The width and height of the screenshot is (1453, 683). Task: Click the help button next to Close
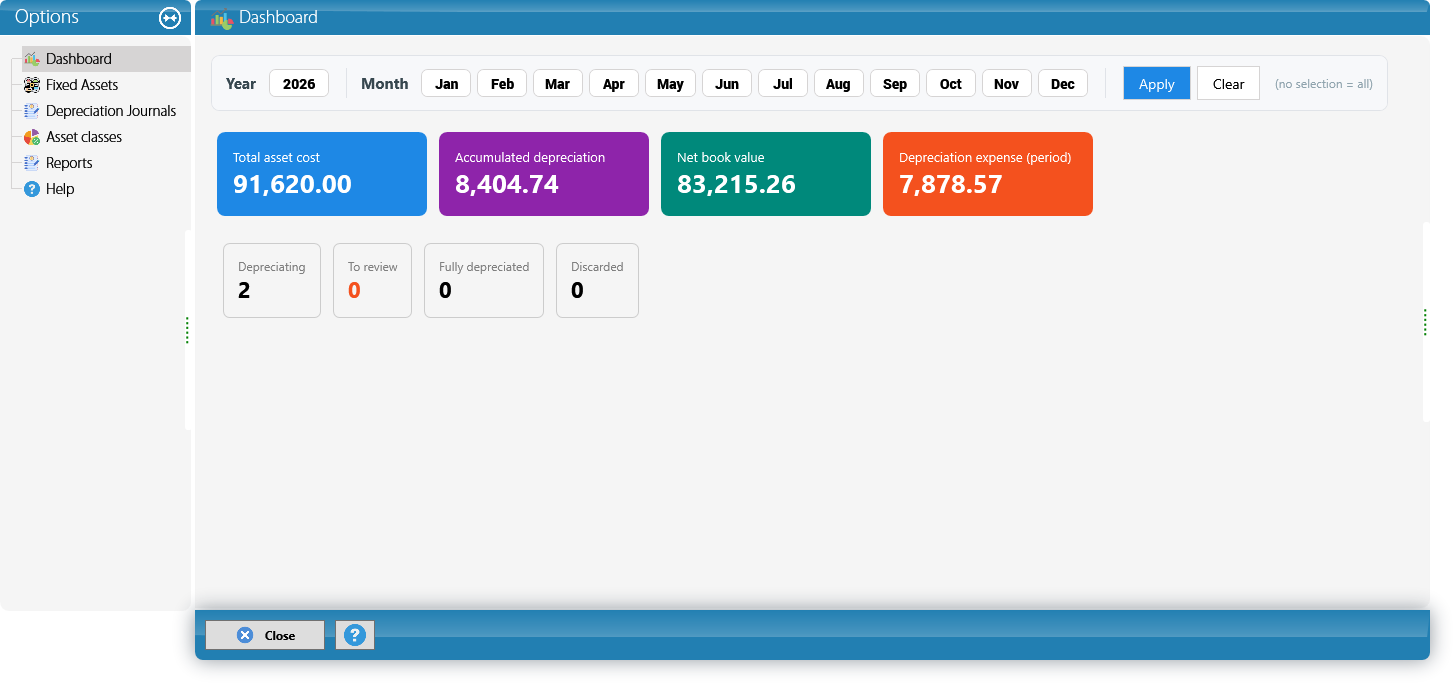(x=355, y=635)
